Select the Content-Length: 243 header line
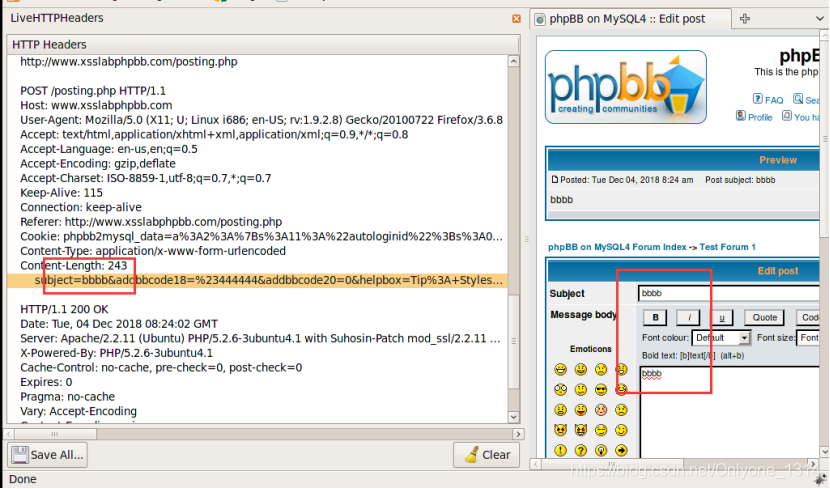This screenshot has width=830, height=489. click(74, 266)
